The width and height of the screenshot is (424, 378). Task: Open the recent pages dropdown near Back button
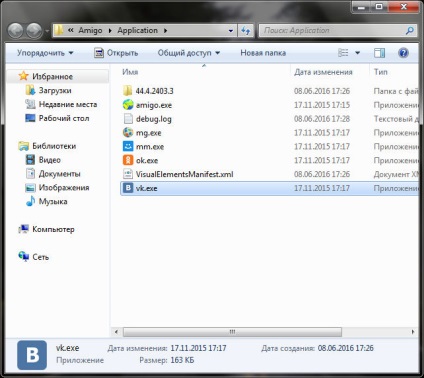pyautogui.click(x=47, y=31)
